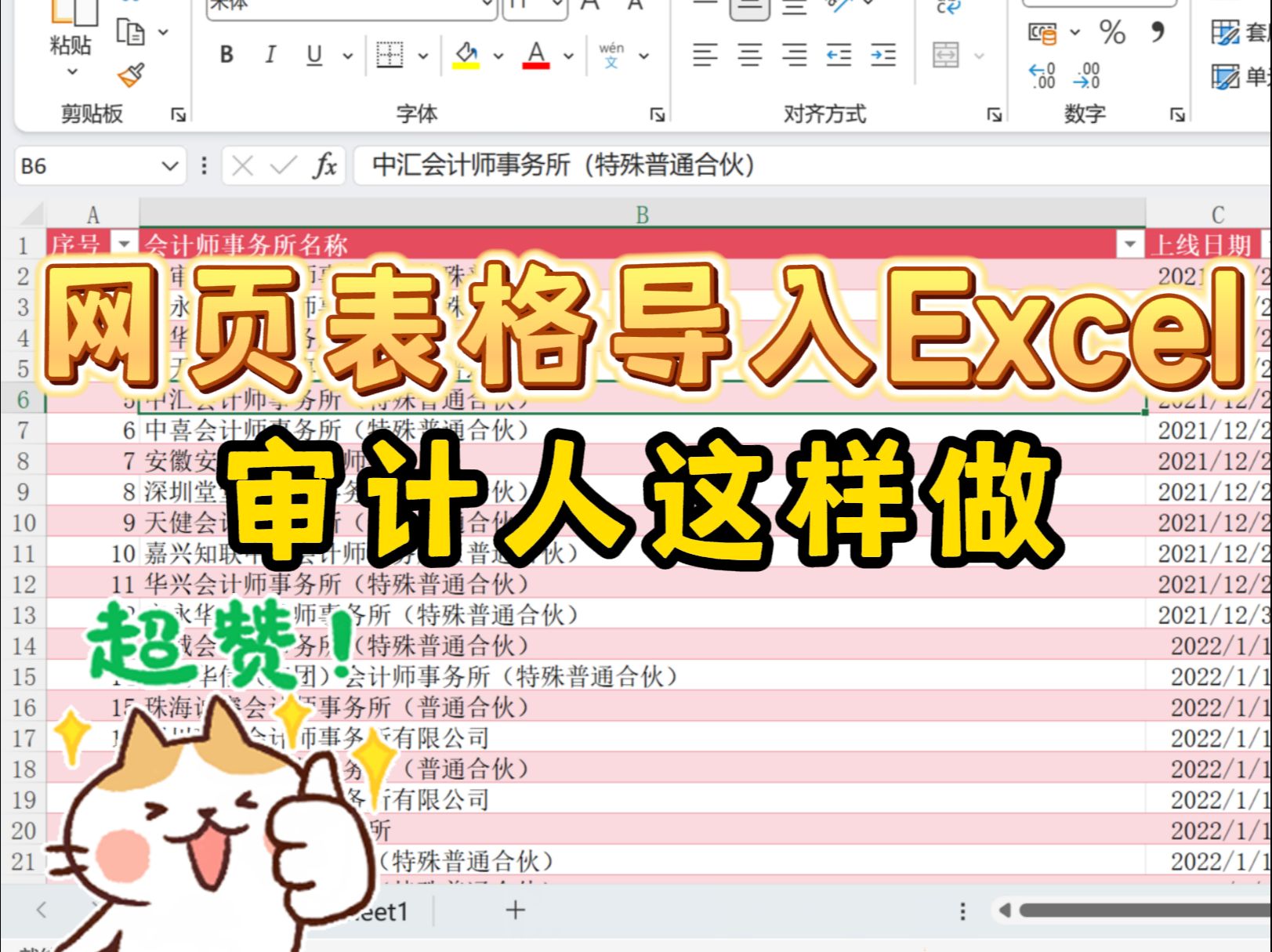
Task: Apply cell borders
Action: 390,55
